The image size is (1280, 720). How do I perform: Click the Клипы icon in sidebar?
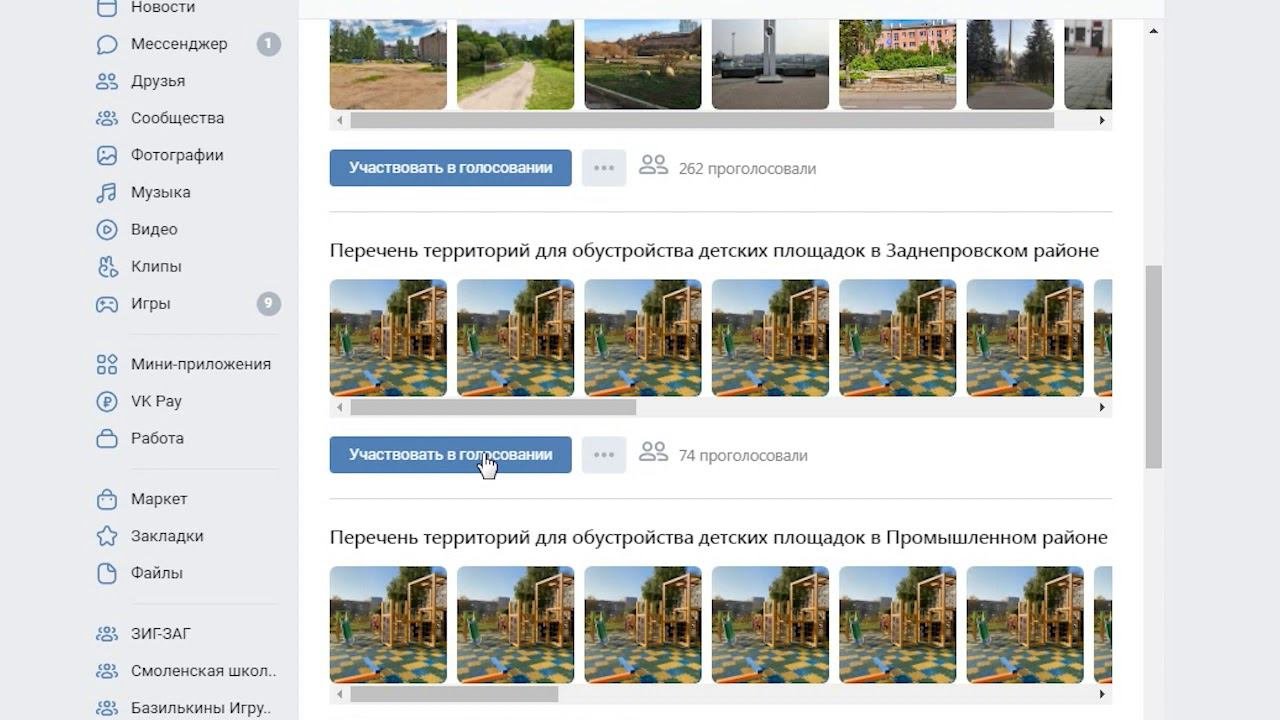[107, 266]
